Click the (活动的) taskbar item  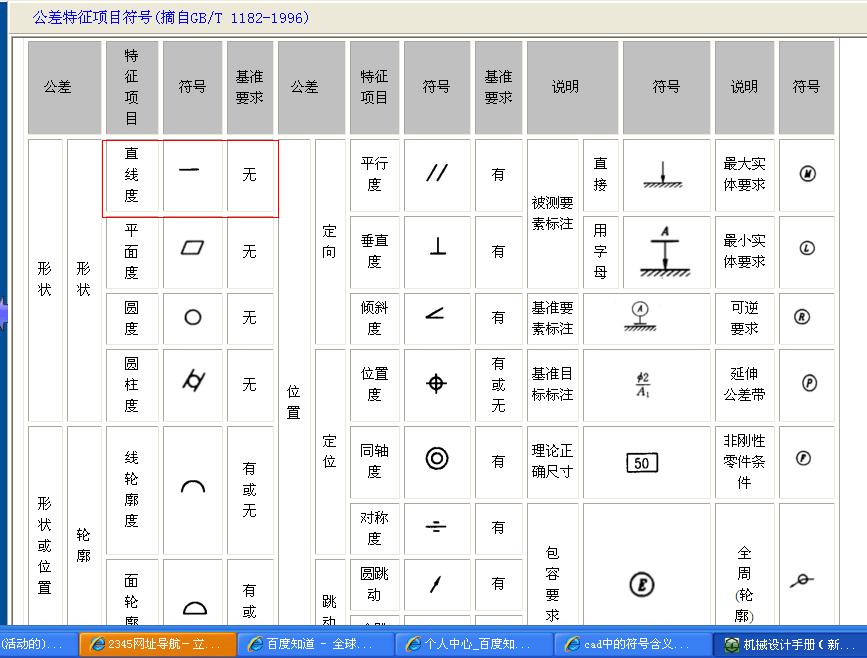(x=39, y=644)
